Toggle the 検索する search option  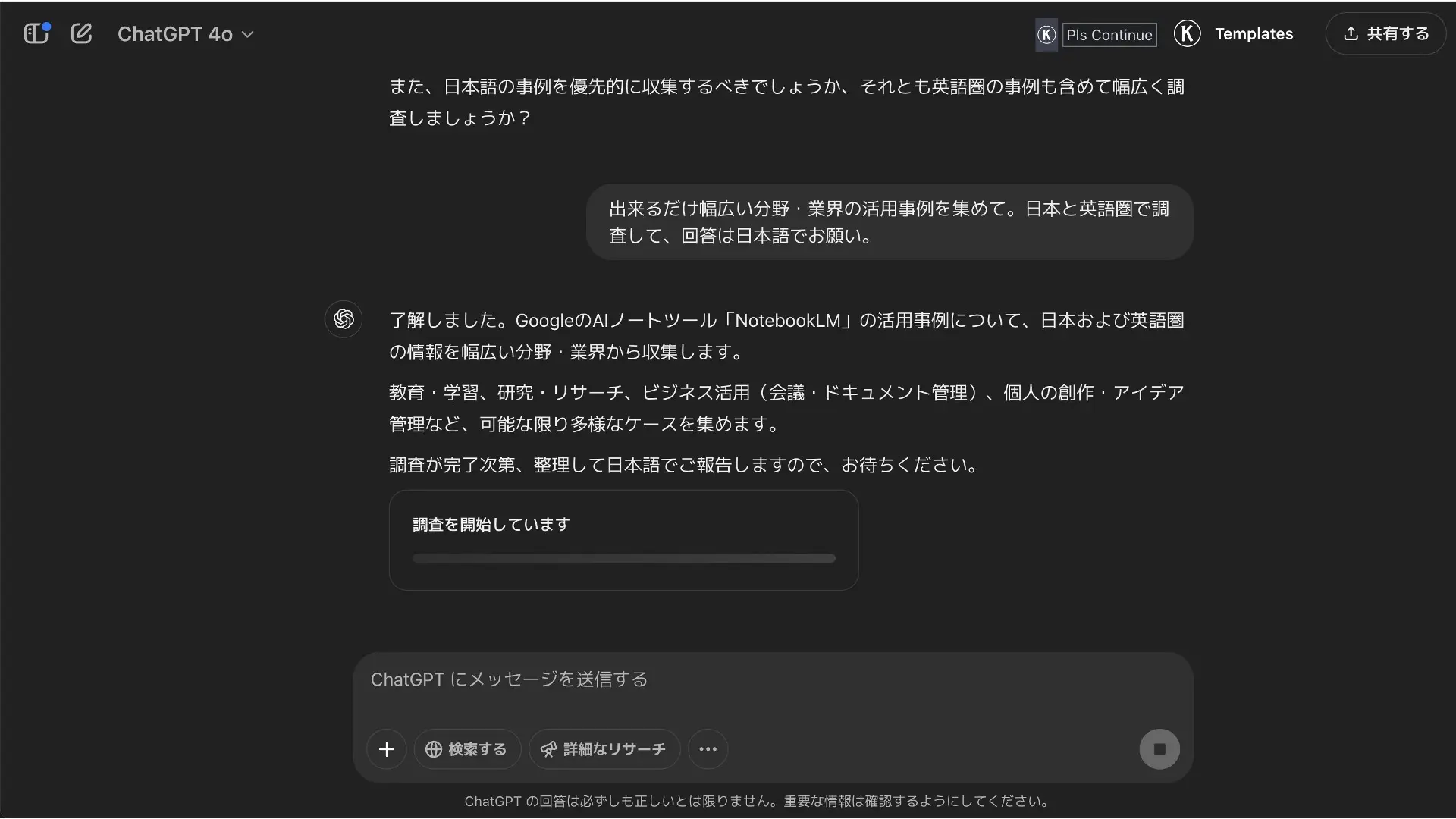pos(467,749)
